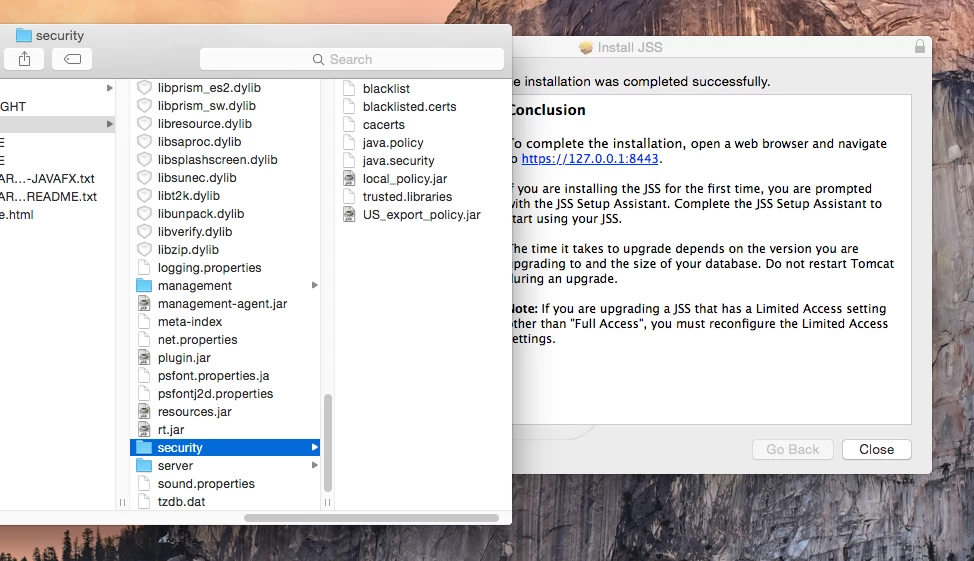The width and height of the screenshot is (974, 561).
Task: Click the package icon in Install JSS title
Action: (586, 48)
